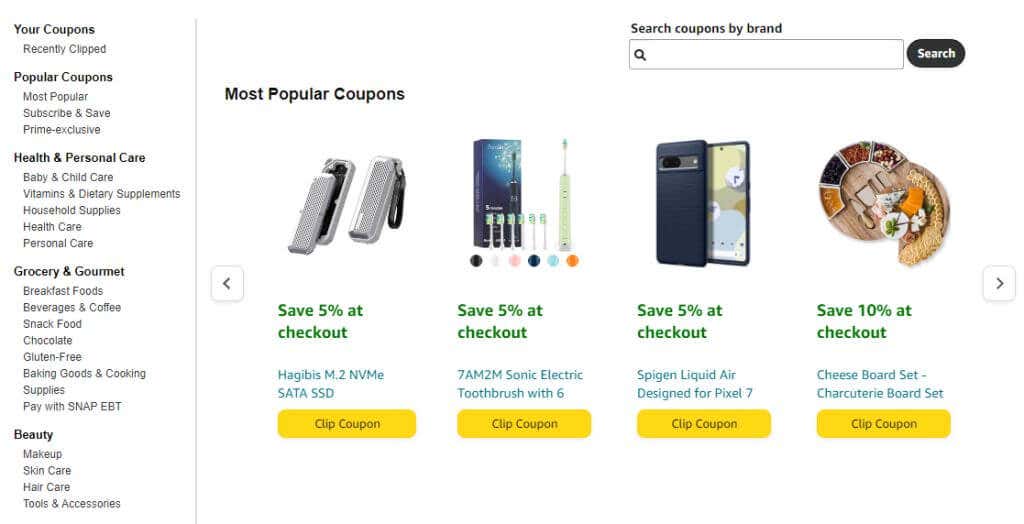1024x524 pixels.
Task: Click the previous carousel arrow
Action: tap(227, 284)
